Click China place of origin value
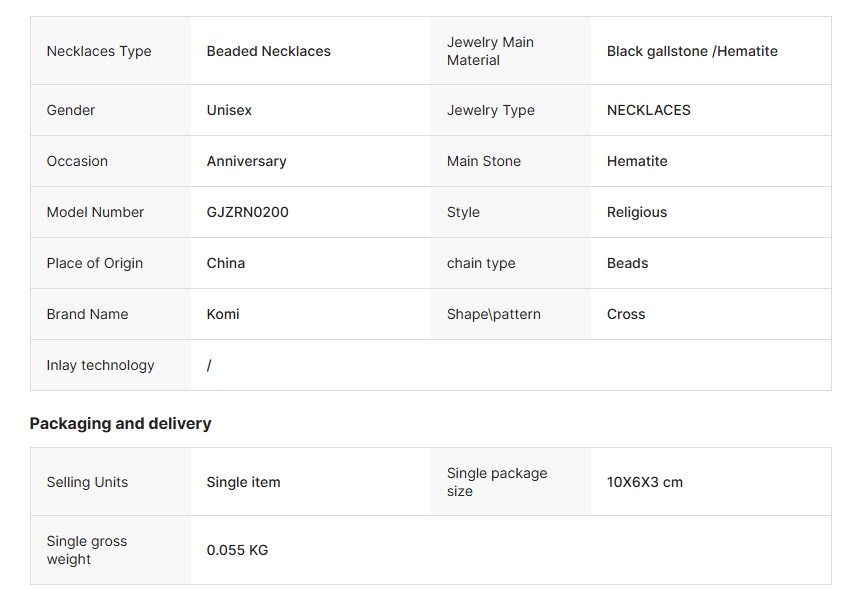 (x=225, y=263)
